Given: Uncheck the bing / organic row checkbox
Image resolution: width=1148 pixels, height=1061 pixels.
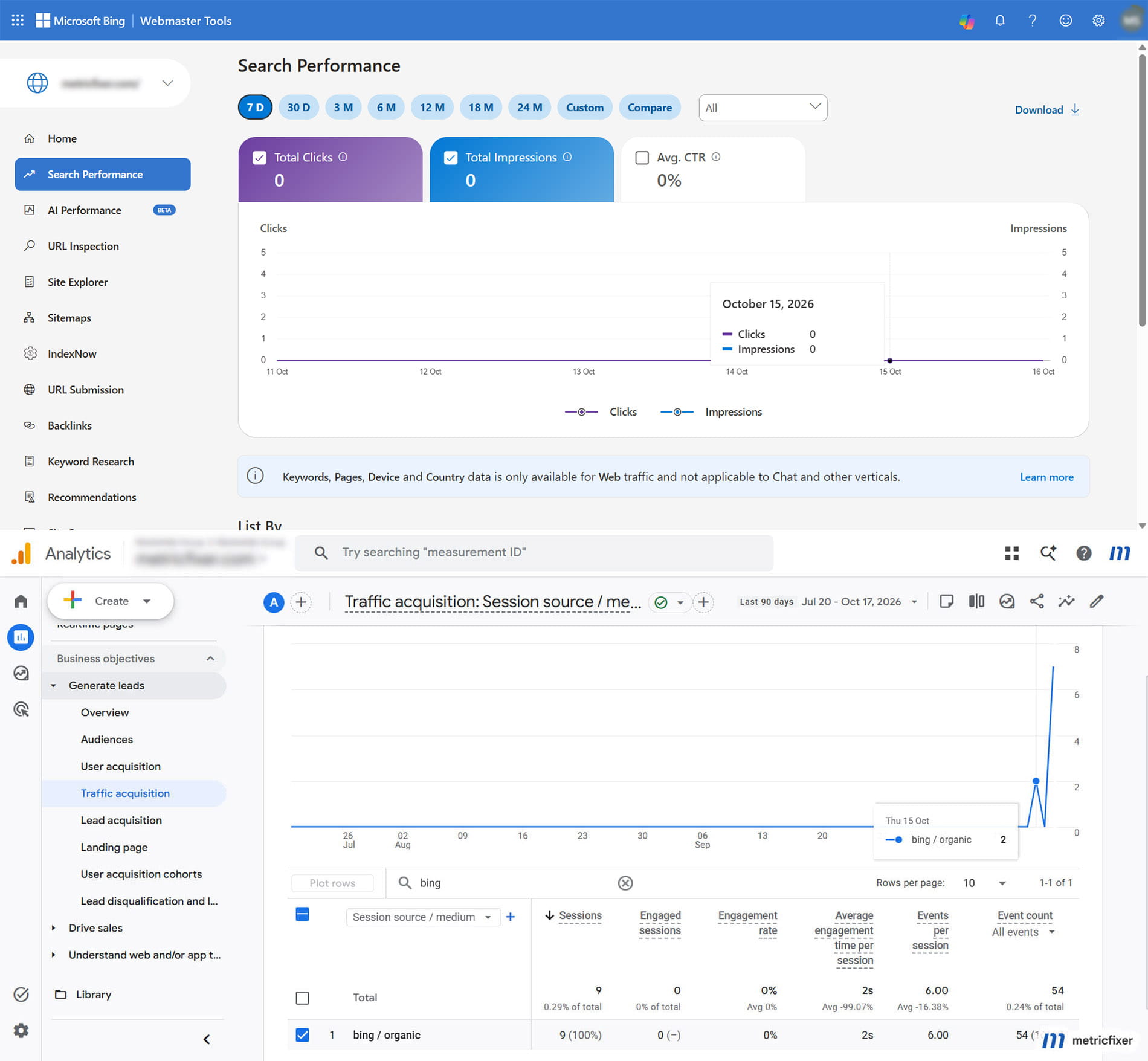Looking at the screenshot, I should 303,1035.
